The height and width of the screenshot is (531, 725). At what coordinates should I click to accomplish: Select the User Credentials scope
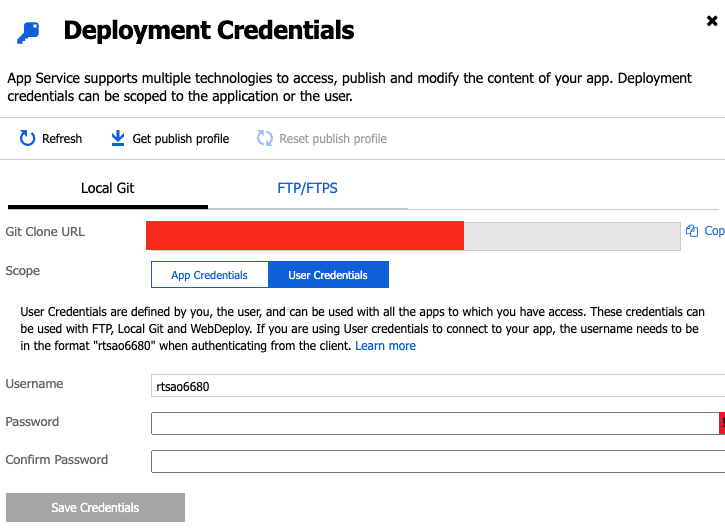tap(328, 275)
